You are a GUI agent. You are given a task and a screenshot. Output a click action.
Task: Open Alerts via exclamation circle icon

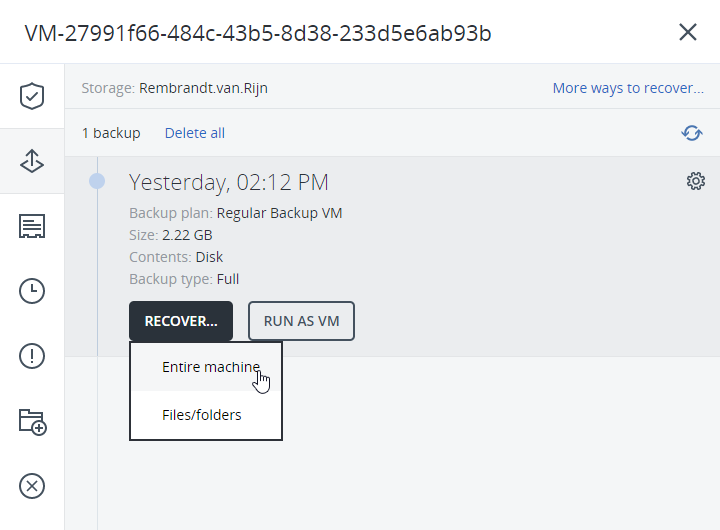(32, 356)
